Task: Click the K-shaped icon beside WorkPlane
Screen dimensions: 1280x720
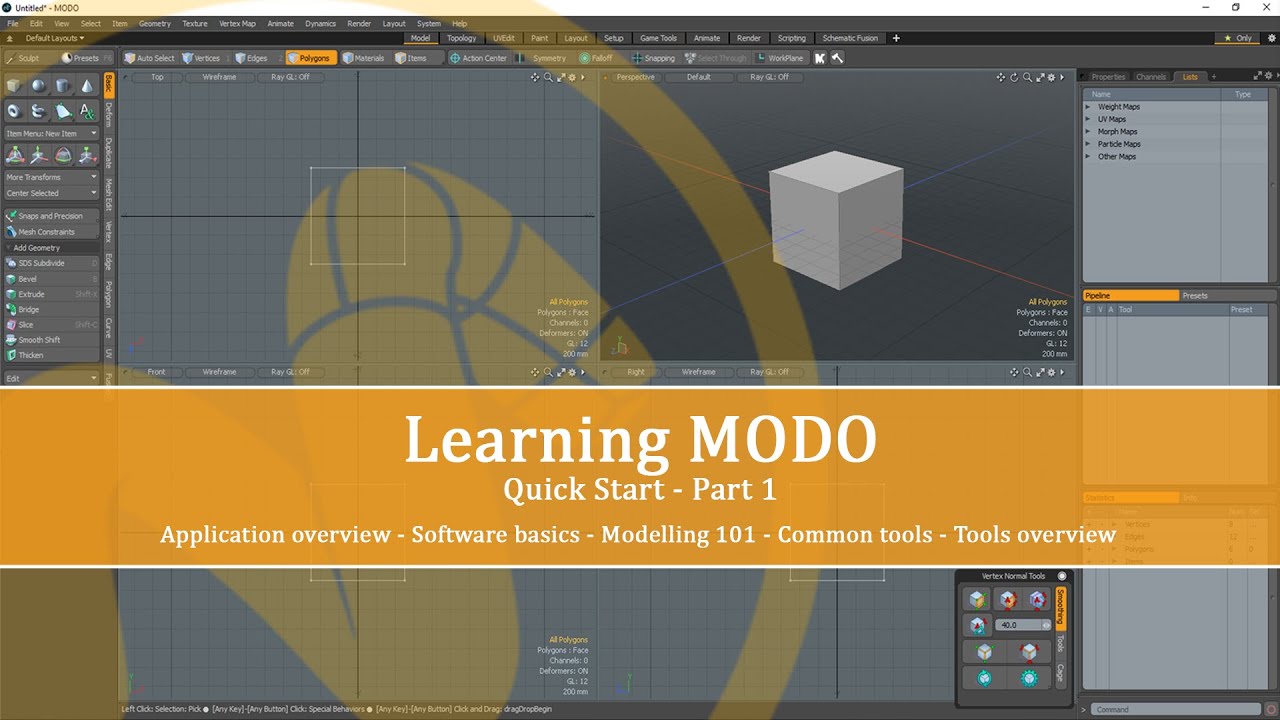Action: pyautogui.click(x=820, y=58)
